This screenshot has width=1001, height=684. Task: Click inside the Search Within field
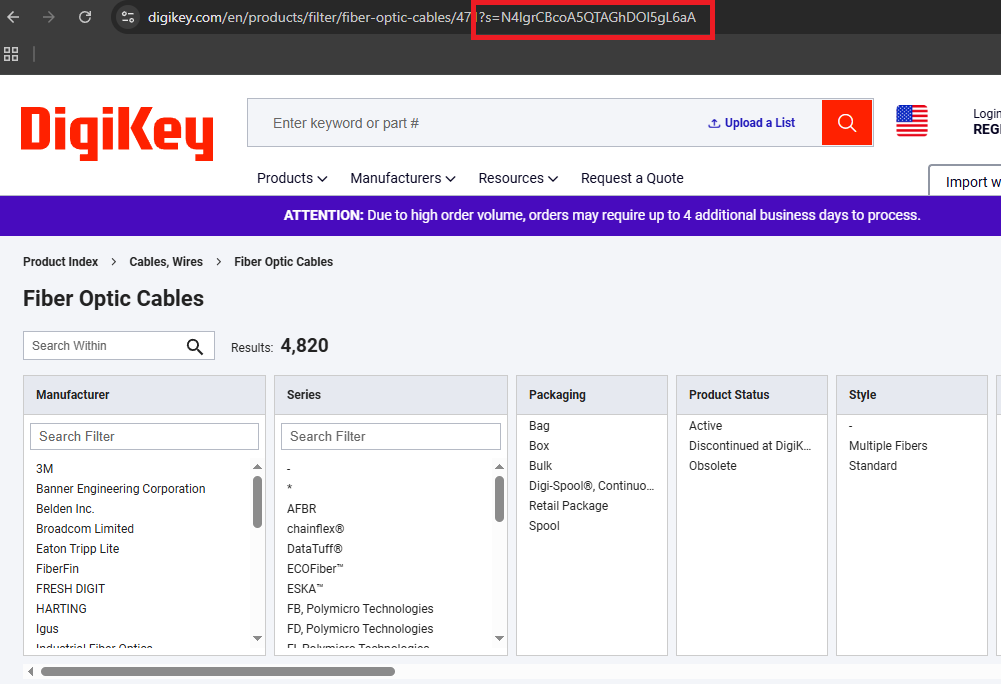pyautogui.click(x=100, y=345)
